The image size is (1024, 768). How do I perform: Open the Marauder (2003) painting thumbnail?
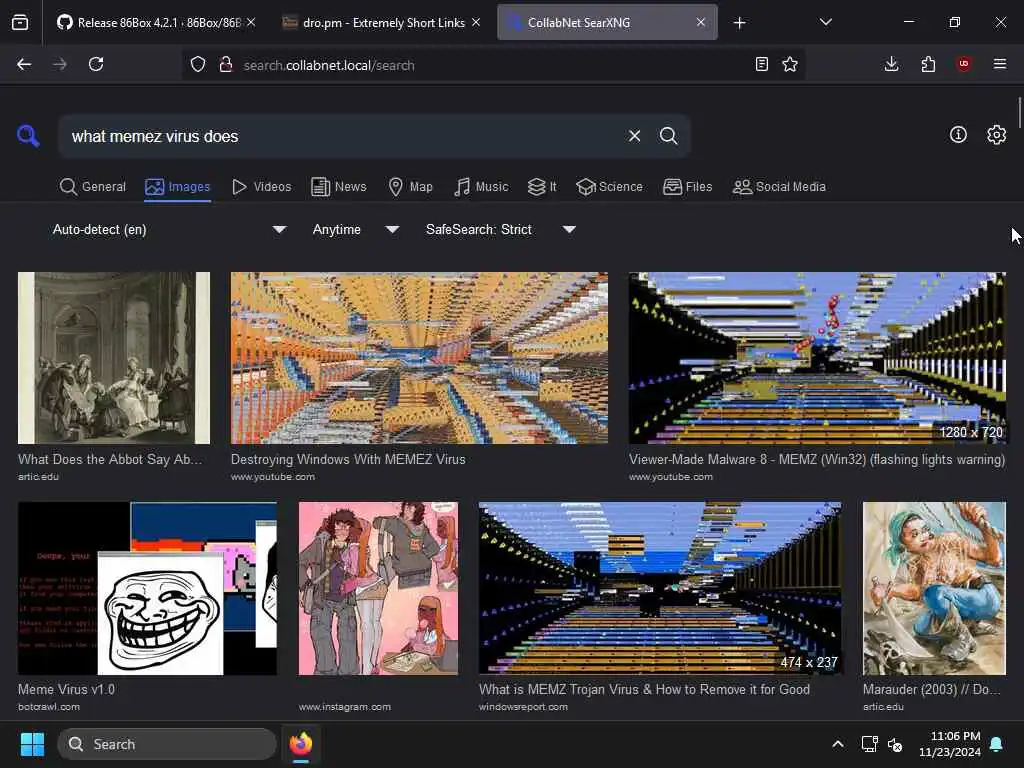pyautogui.click(x=934, y=588)
